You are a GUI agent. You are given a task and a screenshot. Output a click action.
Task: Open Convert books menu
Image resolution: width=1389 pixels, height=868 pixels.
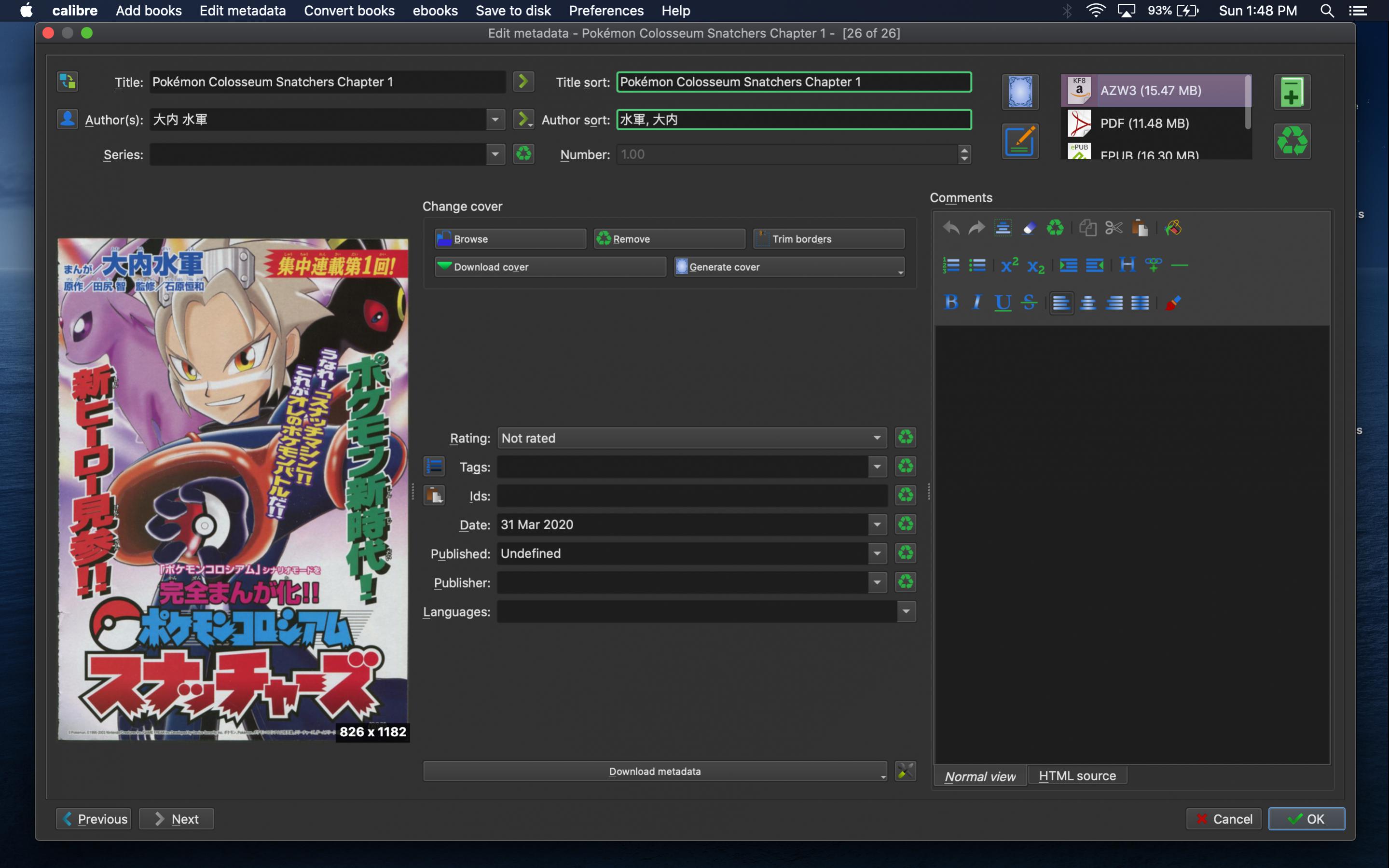(349, 10)
